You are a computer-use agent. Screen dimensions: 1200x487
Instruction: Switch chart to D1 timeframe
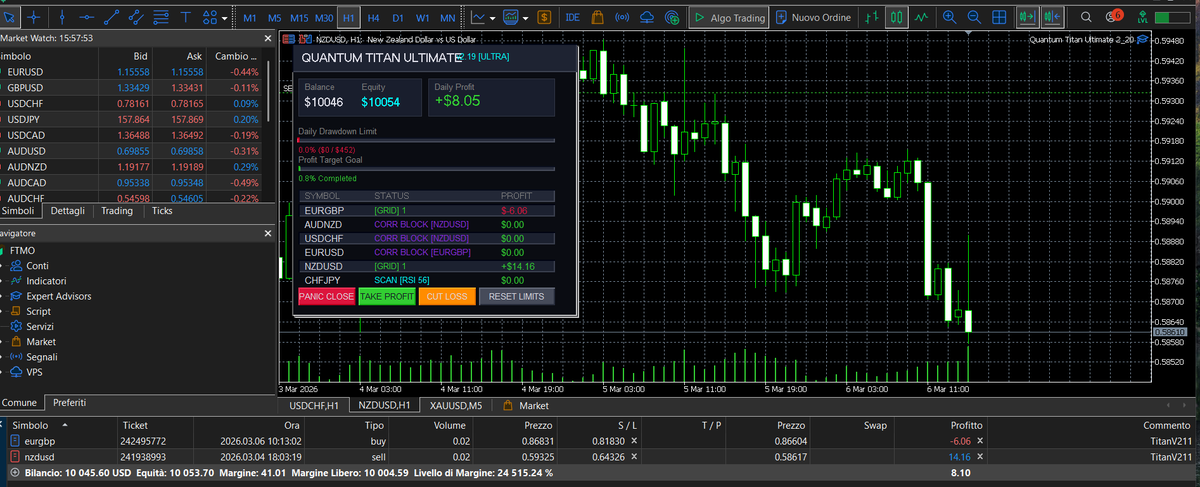398,18
